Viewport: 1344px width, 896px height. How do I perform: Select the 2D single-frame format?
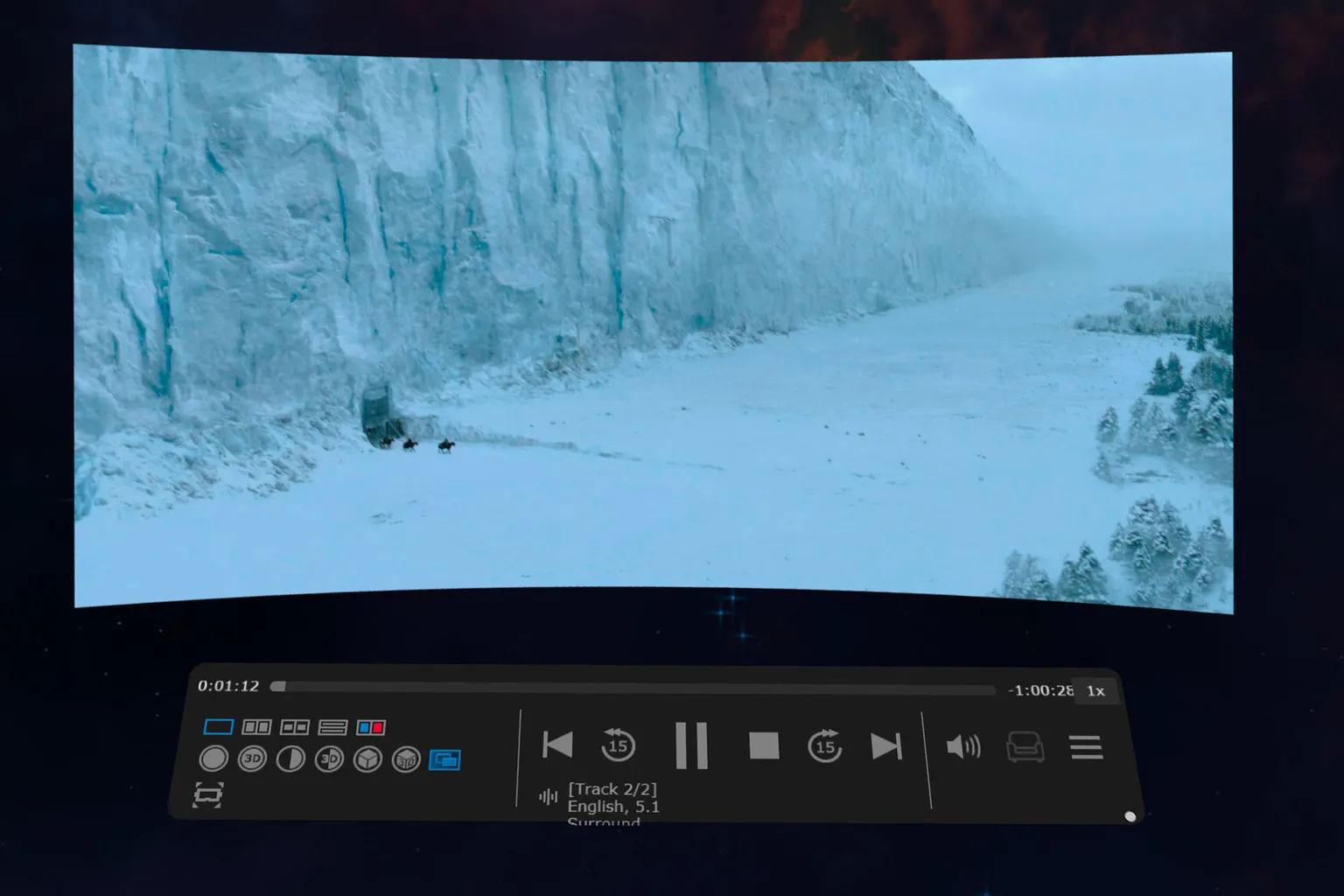tap(218, 727)
